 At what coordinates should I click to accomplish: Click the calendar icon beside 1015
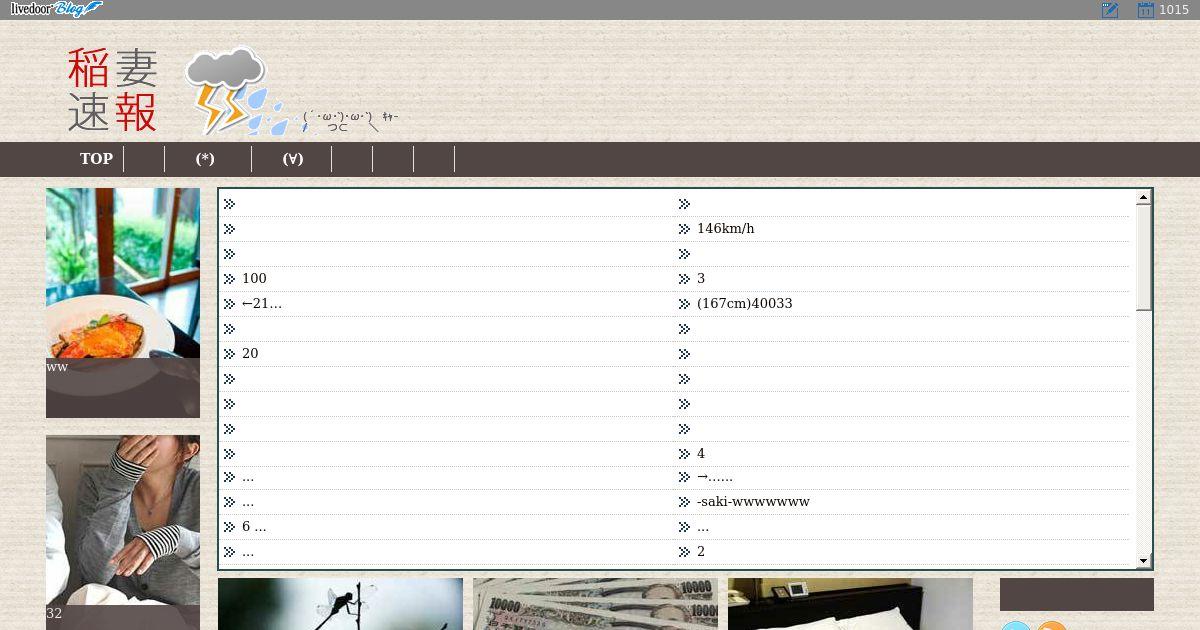(1146, 10)
